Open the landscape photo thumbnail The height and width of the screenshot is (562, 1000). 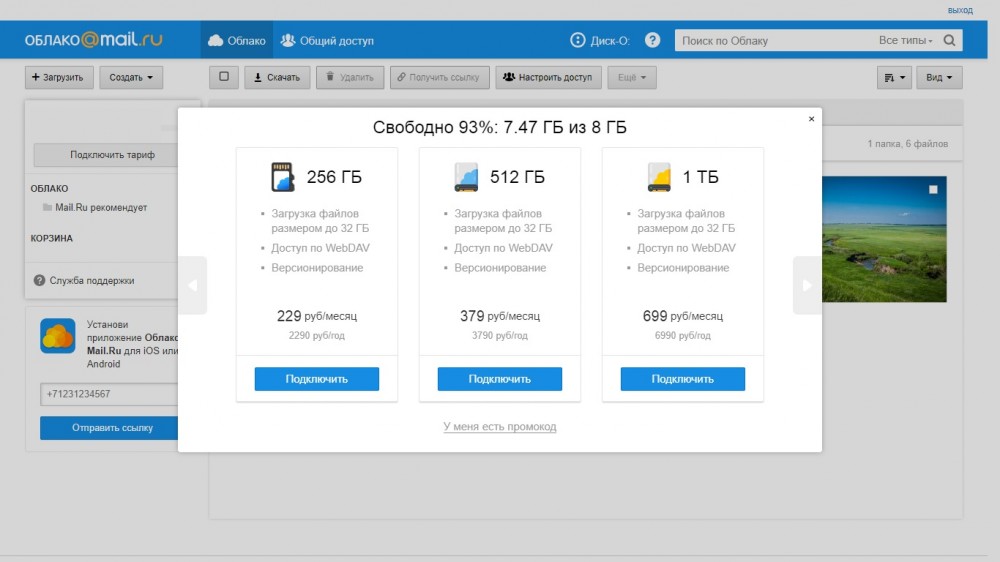click(x=884, y=239)
